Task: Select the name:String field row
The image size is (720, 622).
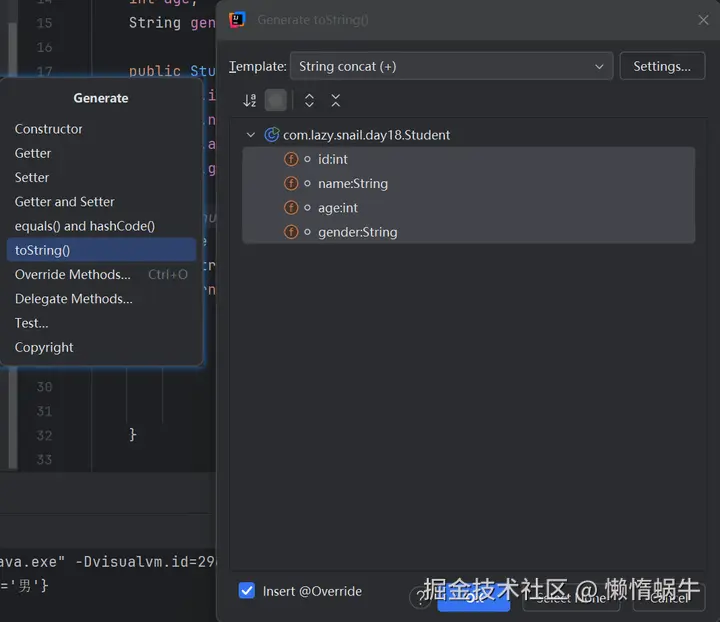Action: (468, 184)
